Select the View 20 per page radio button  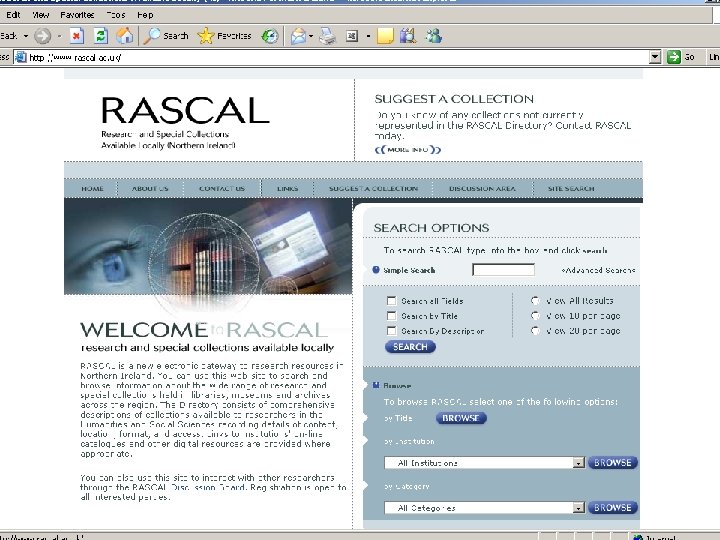coord(535,331)
